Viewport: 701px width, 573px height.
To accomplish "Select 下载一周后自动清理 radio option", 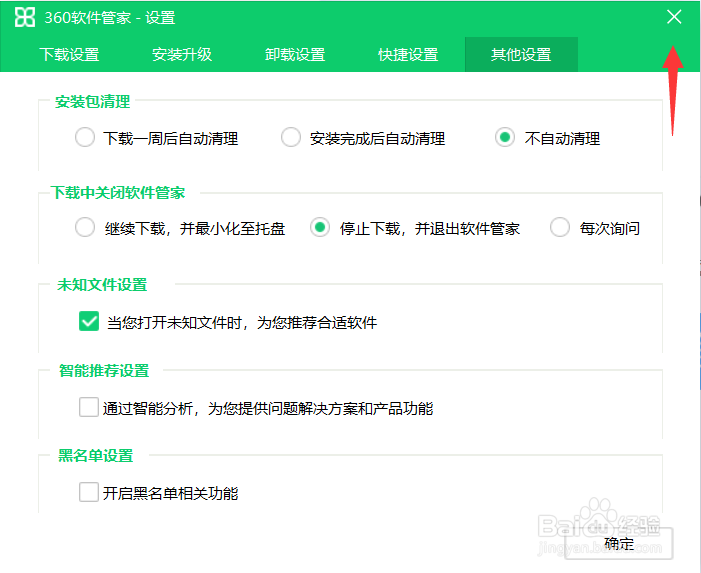I will (x=85, y=137).
